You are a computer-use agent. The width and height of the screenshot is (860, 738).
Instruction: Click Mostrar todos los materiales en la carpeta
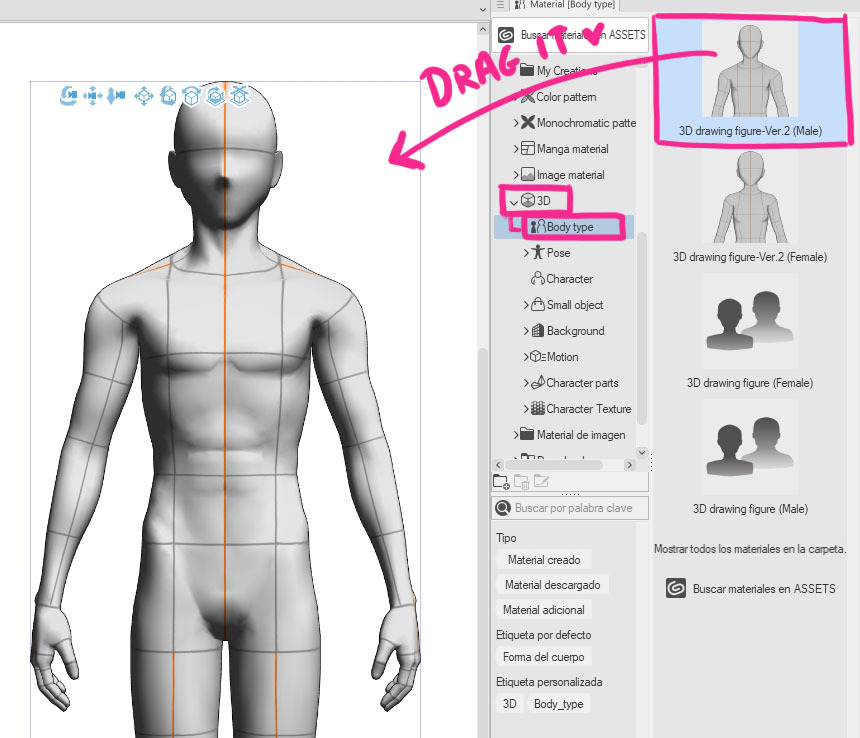(x=750, y=549)
